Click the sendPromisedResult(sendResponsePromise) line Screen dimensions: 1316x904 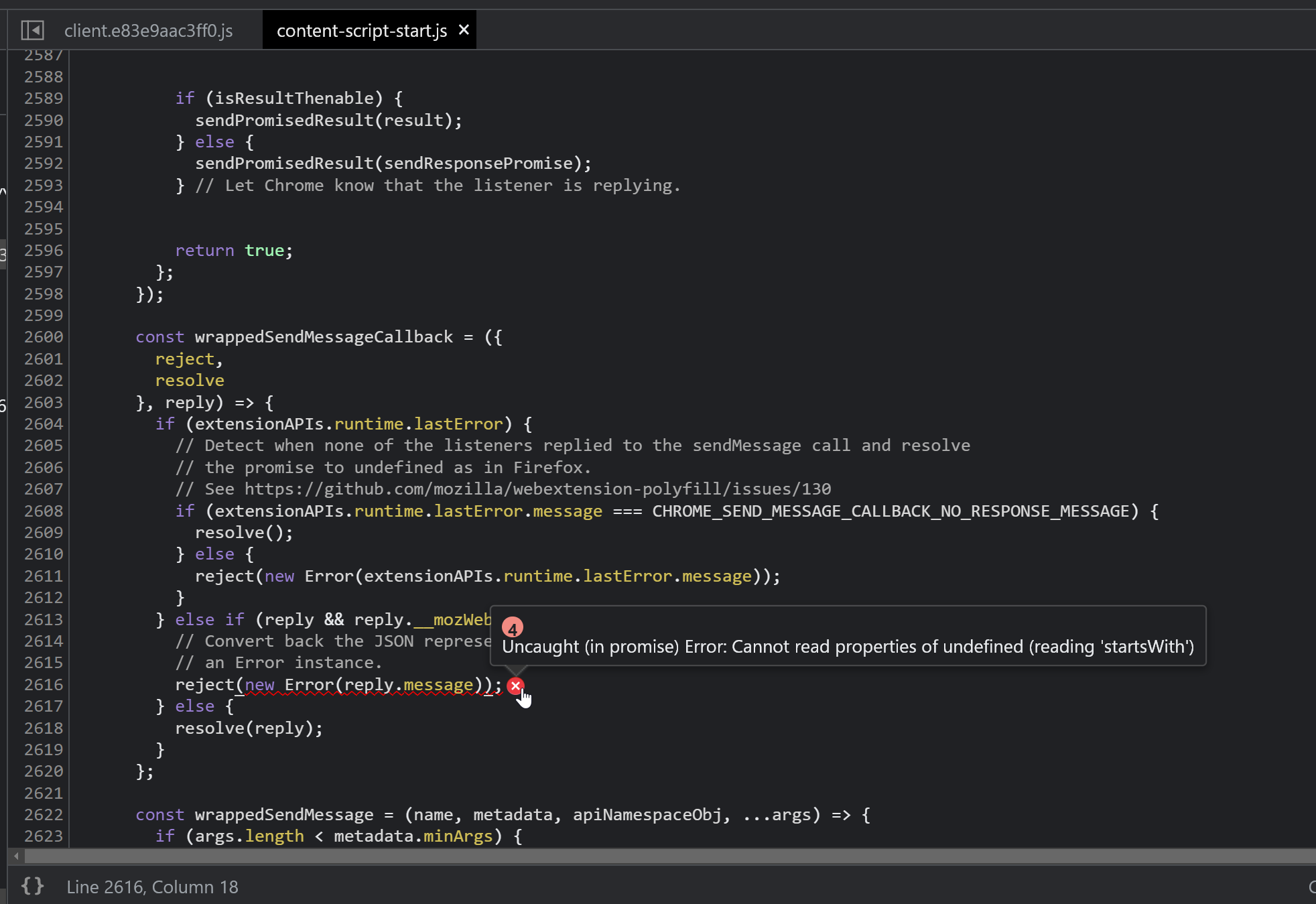(393, 164)
